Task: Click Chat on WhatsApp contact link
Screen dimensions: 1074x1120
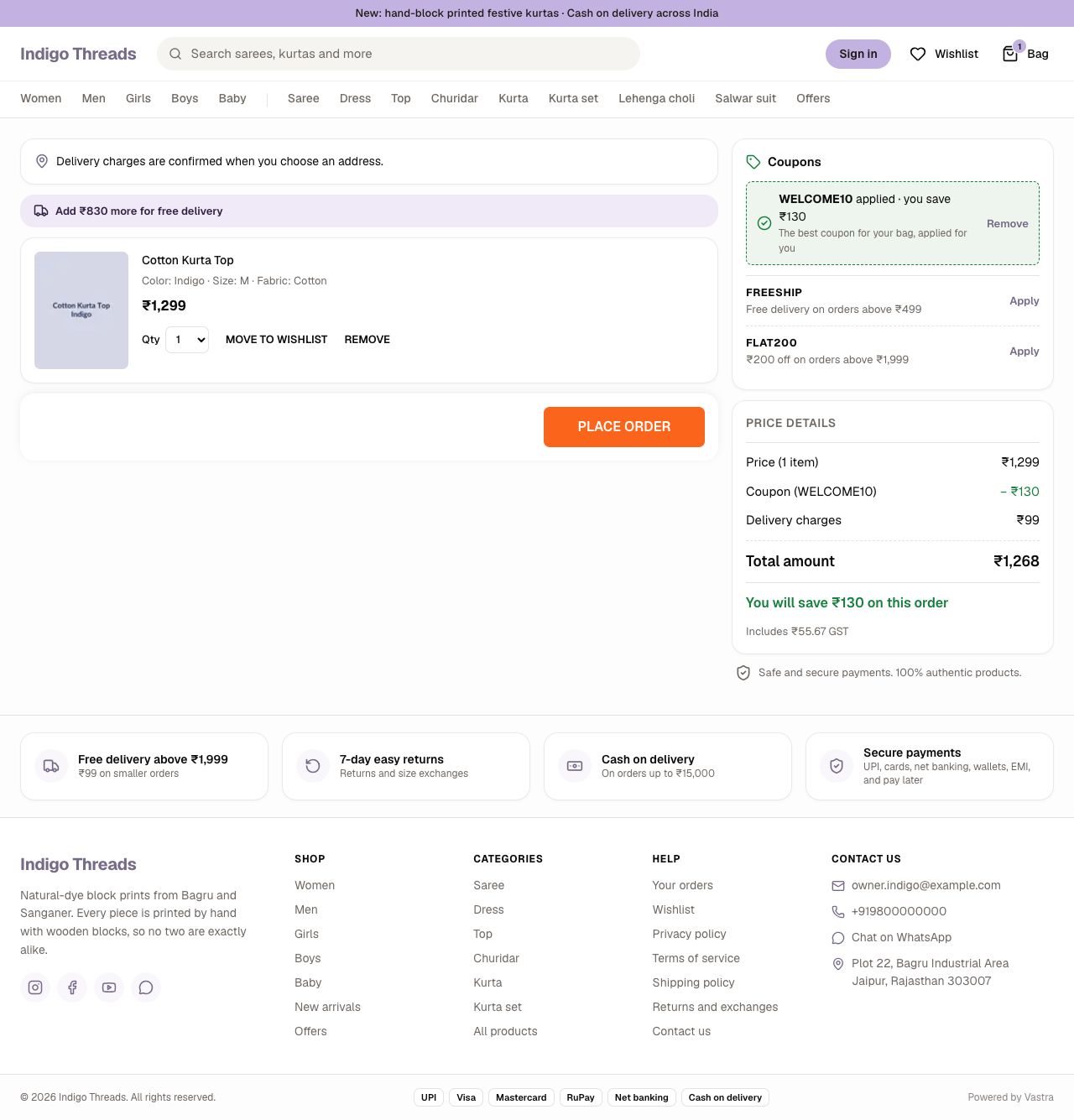Action: [901, 937]
